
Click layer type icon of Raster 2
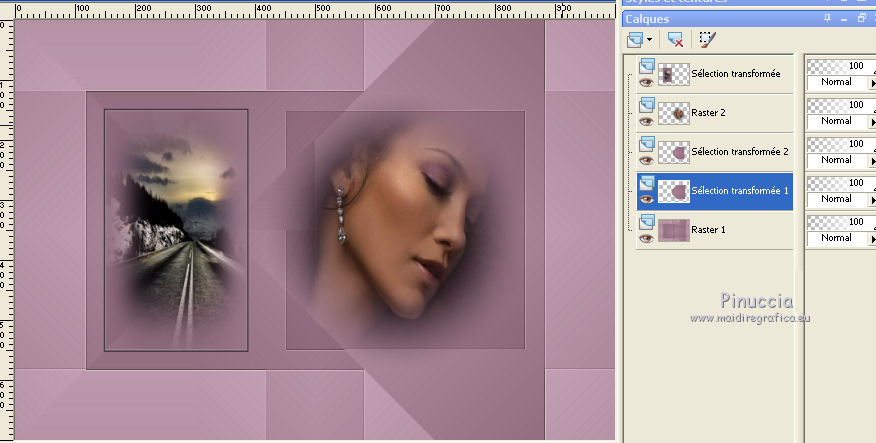click(x=647, y=105)
